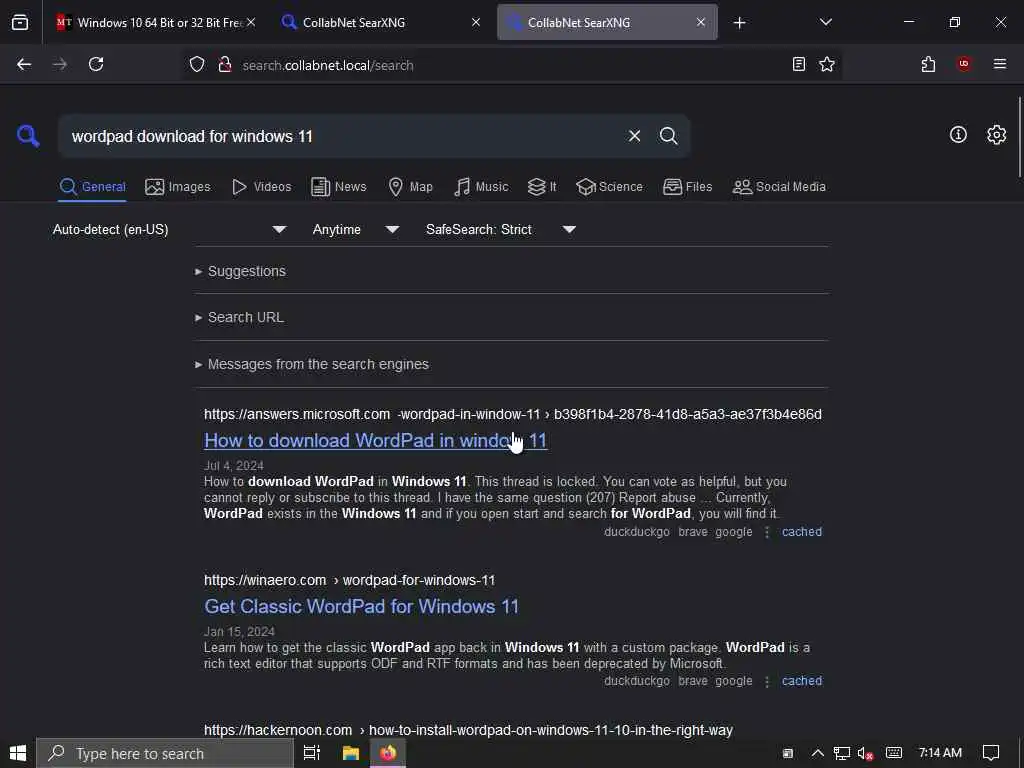Open the notification center icon
The width and height of the screenshot is (1024, 768).
point(991,753)
